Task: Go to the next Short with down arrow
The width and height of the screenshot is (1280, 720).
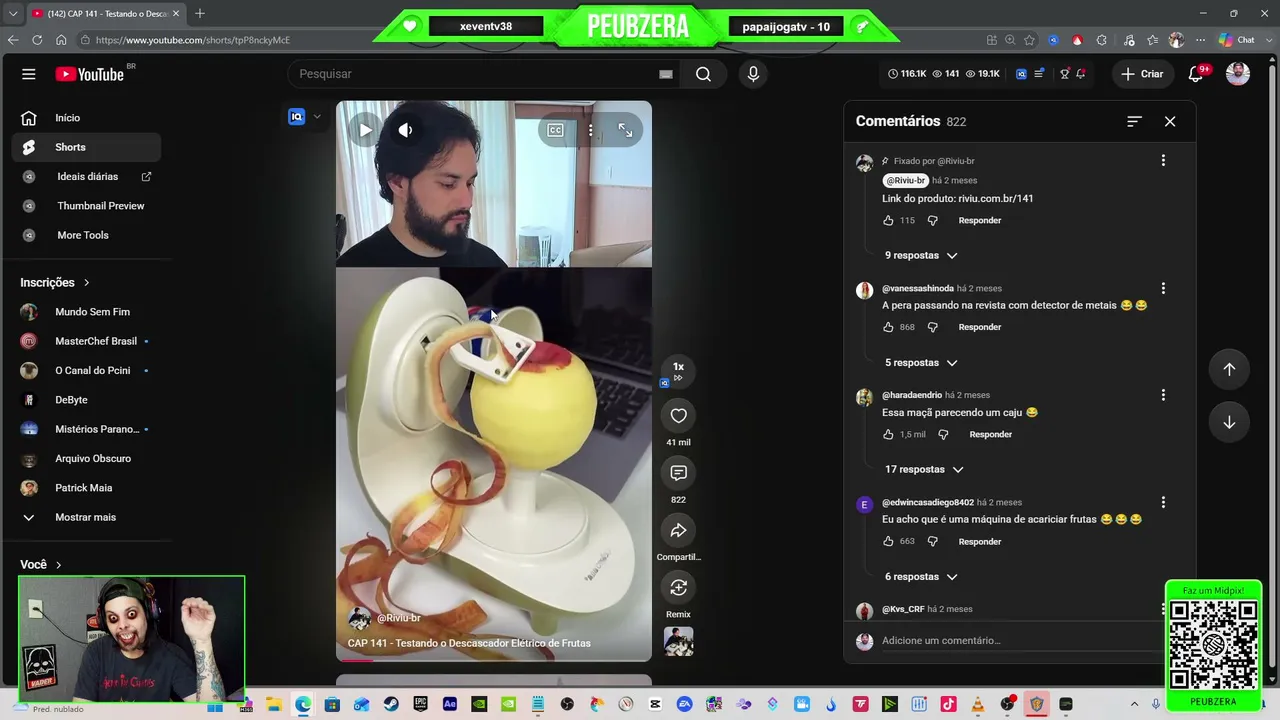Action: point(1229,422)
